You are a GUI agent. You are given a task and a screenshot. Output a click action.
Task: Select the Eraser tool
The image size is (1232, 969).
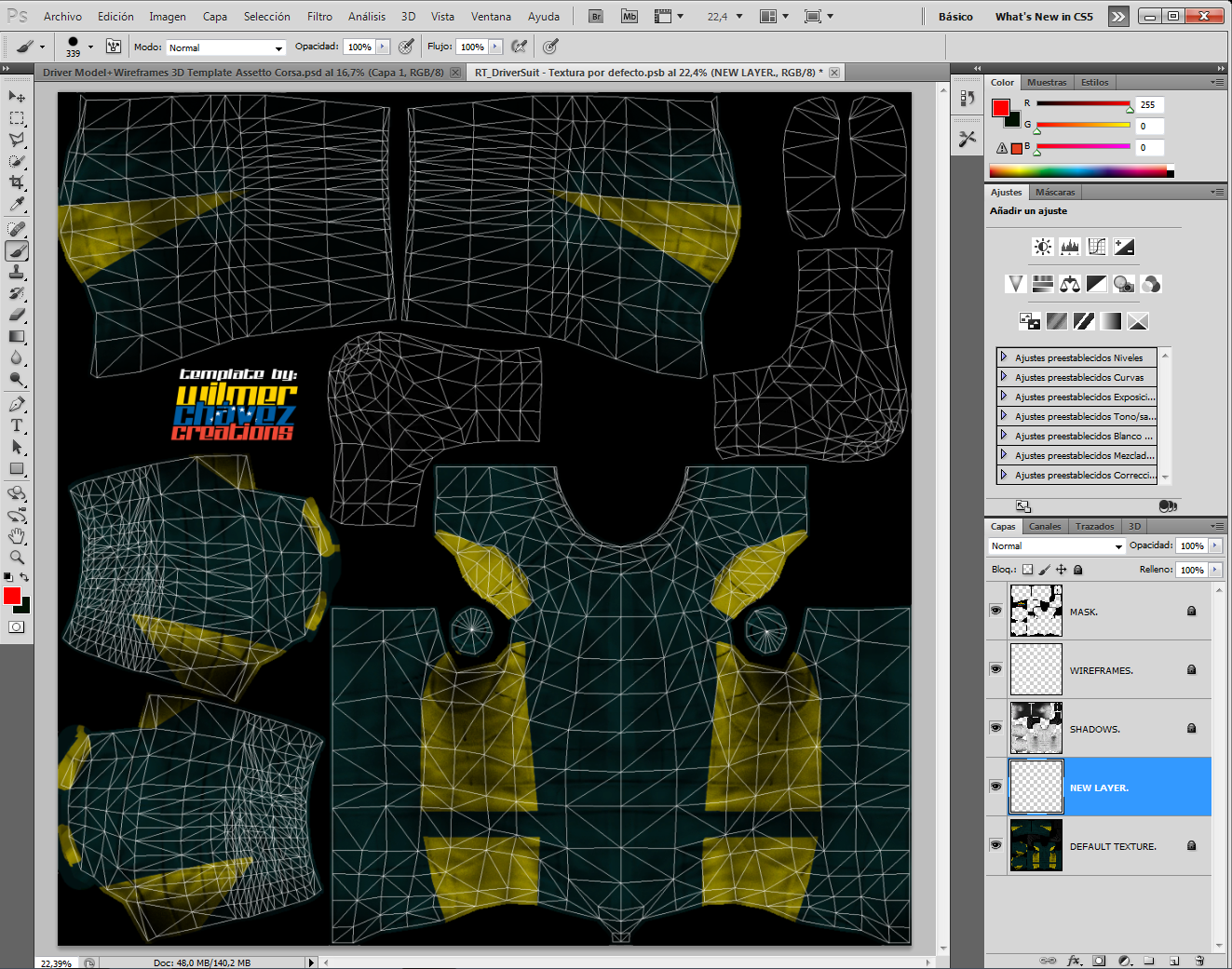click(17, 315)
